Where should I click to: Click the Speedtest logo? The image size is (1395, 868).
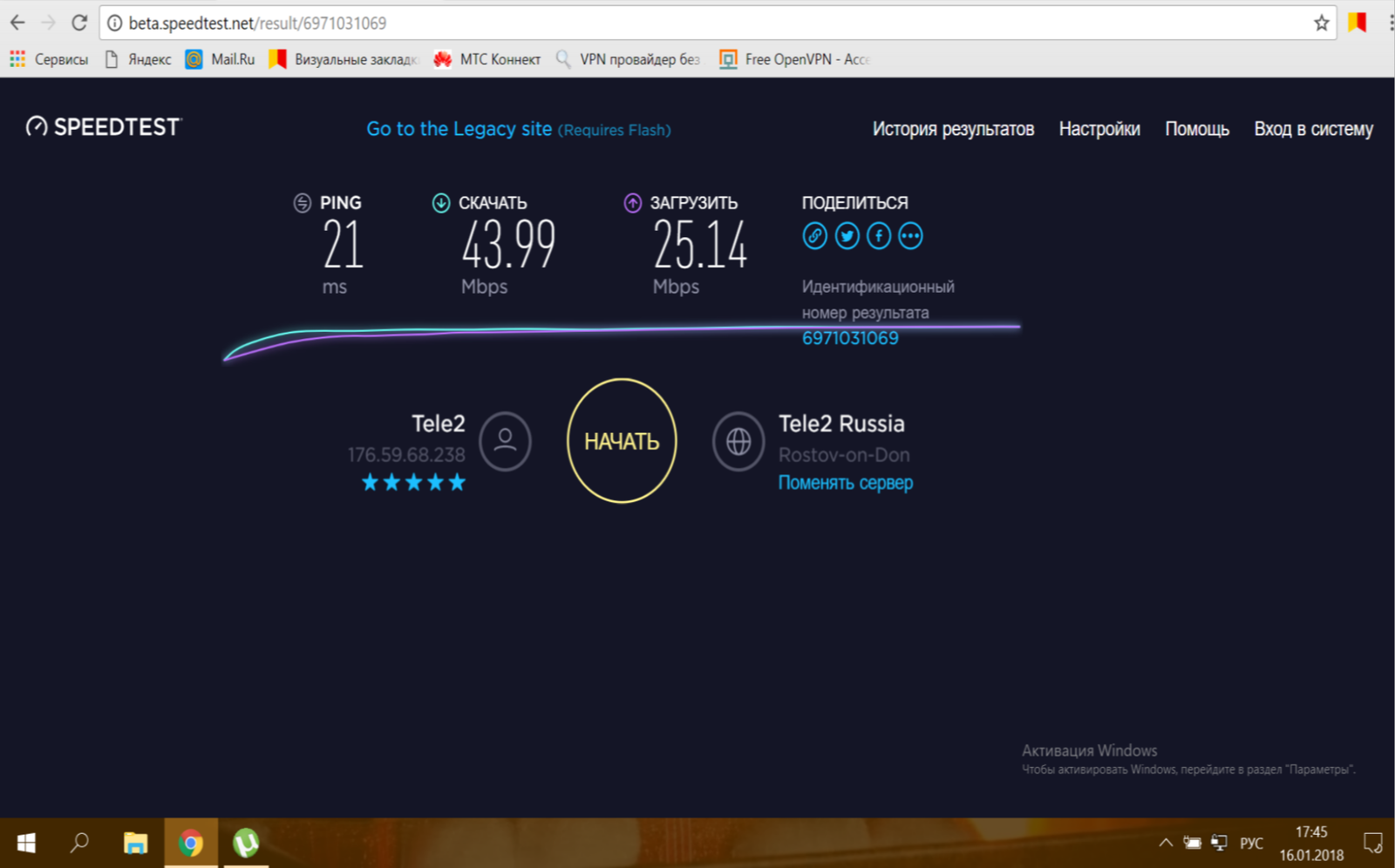104,127
